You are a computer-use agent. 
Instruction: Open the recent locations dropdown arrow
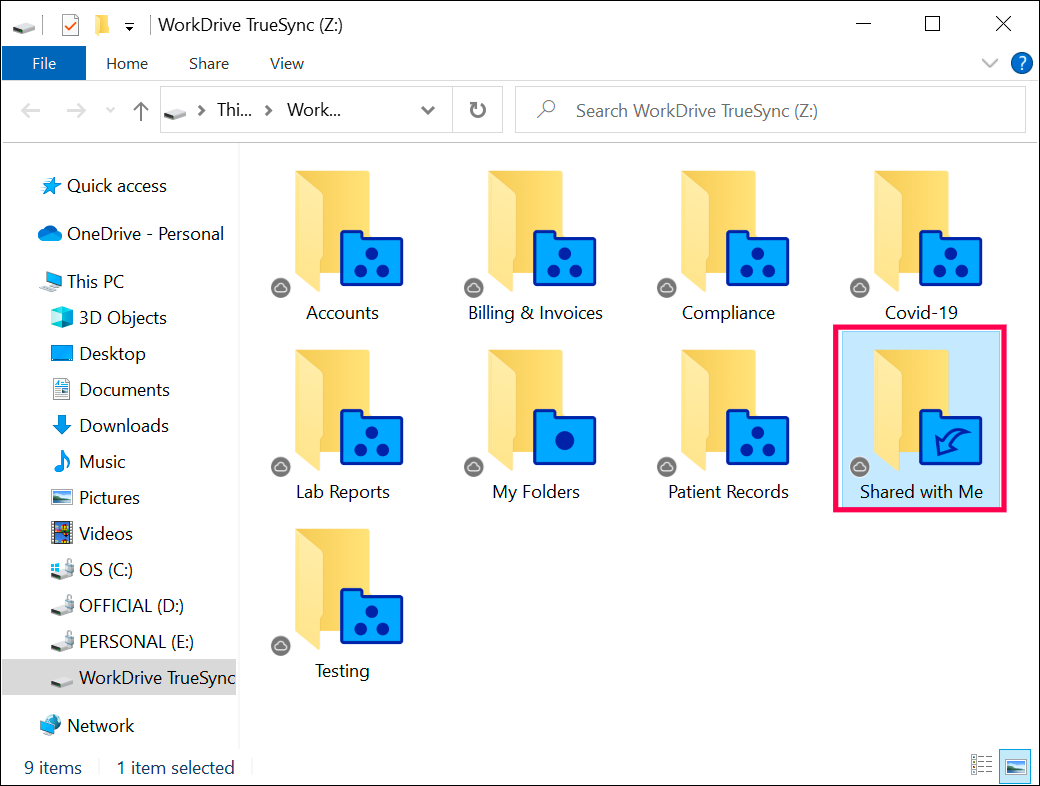coord(110,110)
